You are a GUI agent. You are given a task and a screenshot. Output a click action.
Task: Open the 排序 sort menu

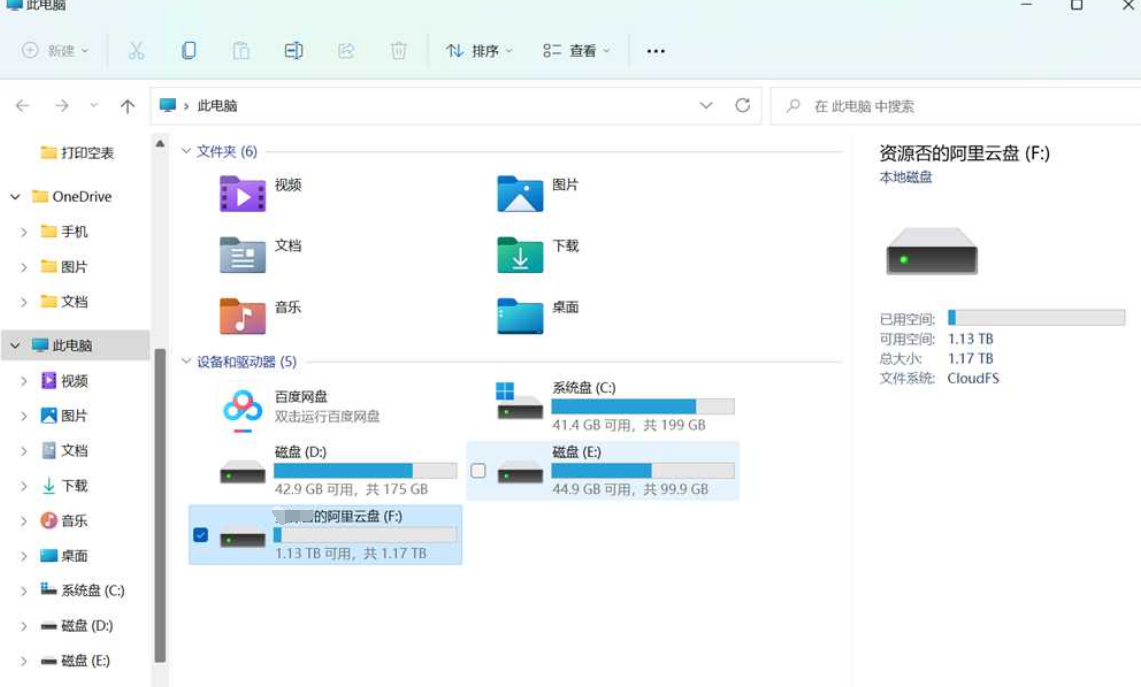pyautogui.click(x=480, y=51)
